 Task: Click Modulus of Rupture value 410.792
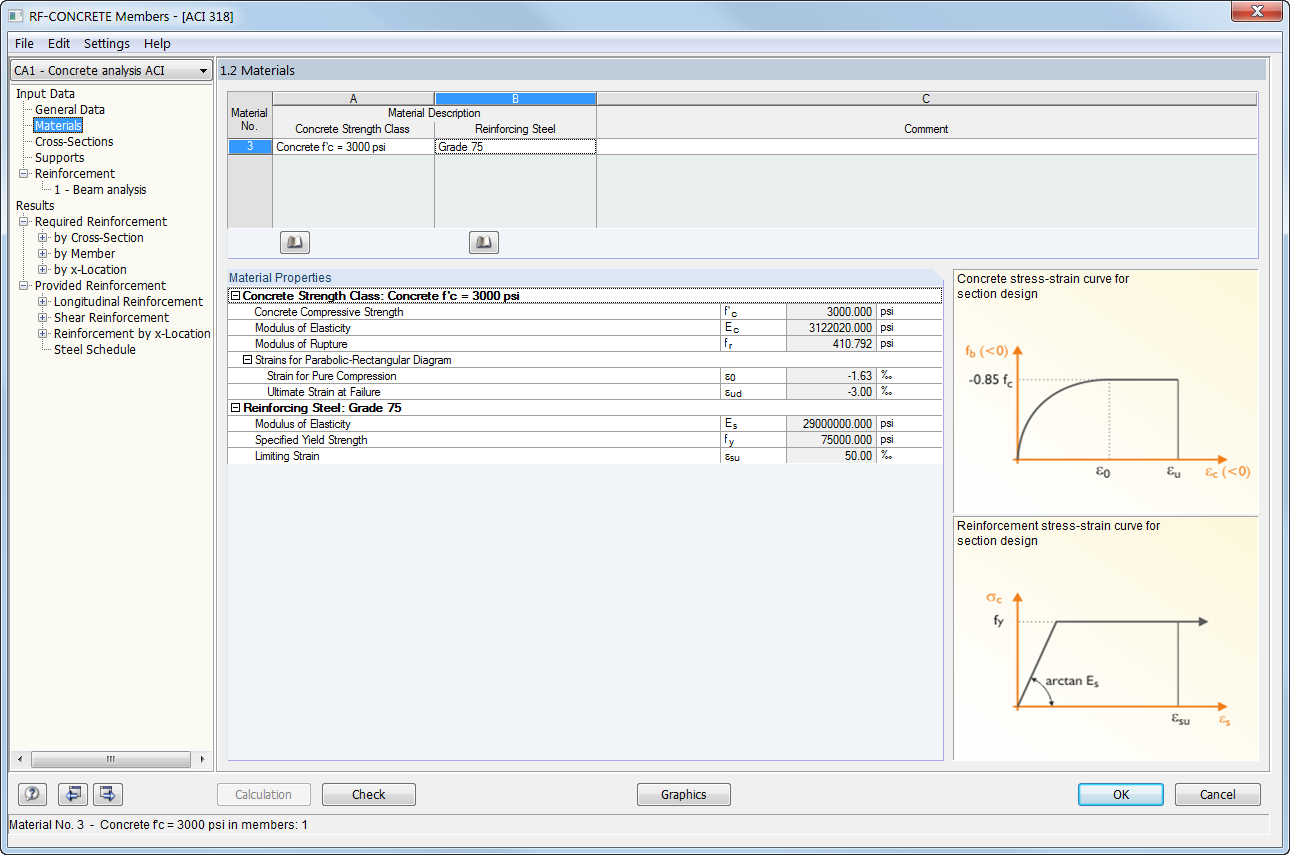tap(832, 344)
